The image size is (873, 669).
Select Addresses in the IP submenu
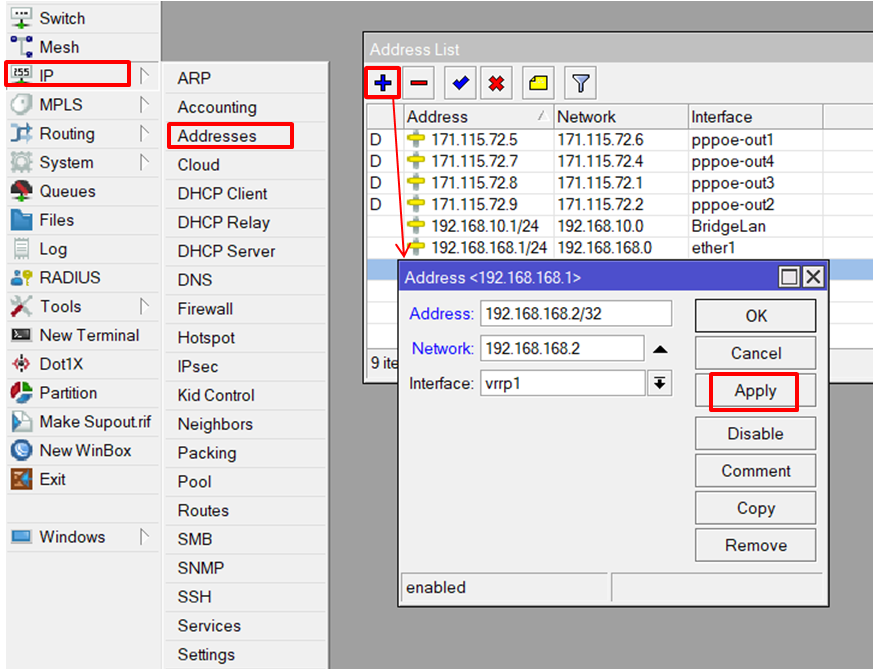tap(217, 136)
